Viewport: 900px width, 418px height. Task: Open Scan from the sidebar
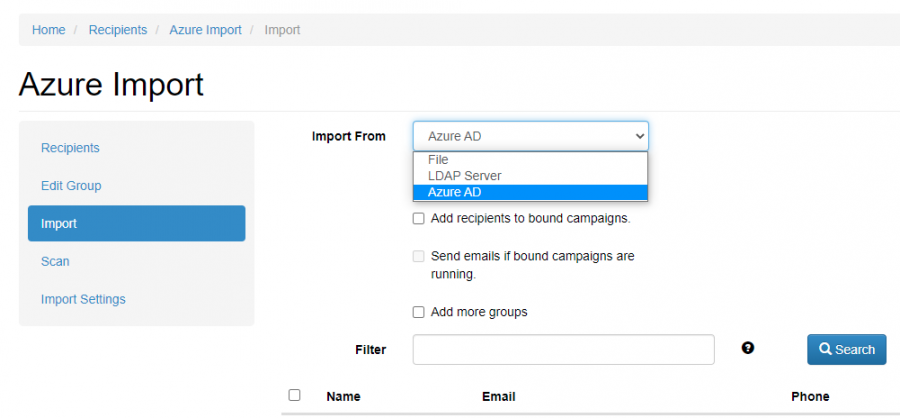point(55,261)
